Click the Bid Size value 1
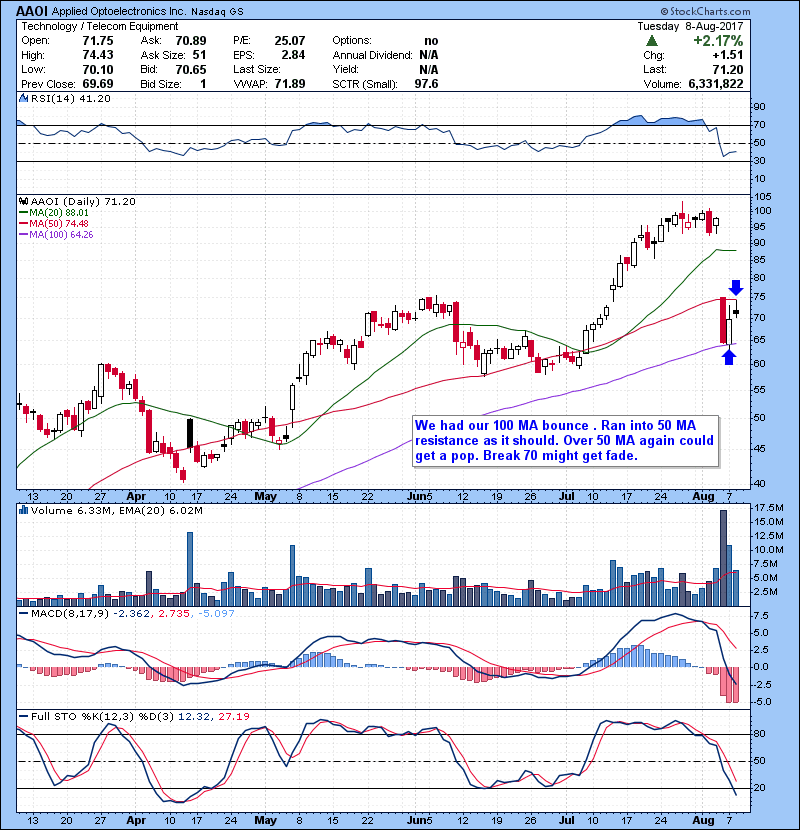 (x=203, y=84)
